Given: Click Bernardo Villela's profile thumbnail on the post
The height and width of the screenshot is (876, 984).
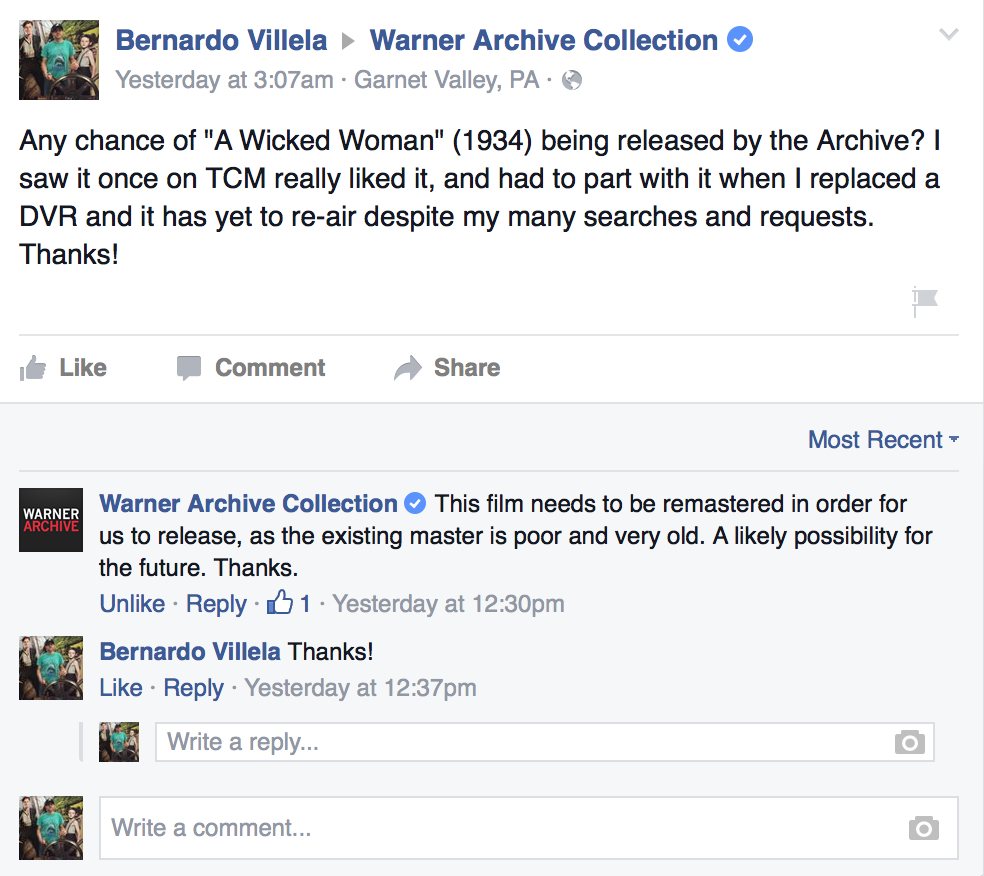Looking at the screenshot, I should [58, 60].
